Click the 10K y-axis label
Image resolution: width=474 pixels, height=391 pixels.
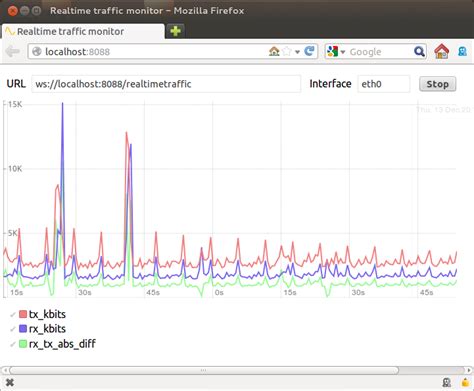[15, 169]
